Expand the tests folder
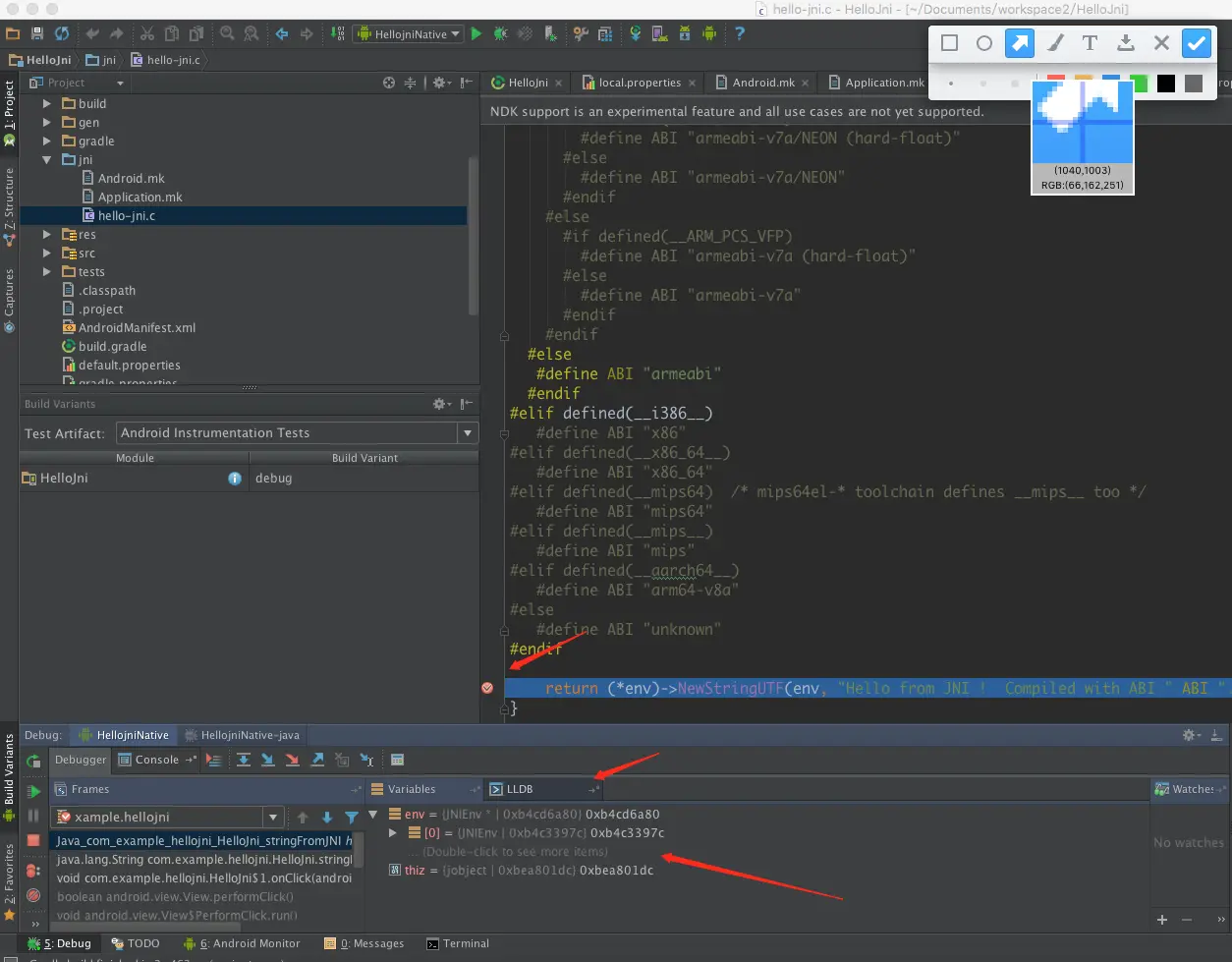This screenshot has height=962, width=1232. (x=47, y=272)
